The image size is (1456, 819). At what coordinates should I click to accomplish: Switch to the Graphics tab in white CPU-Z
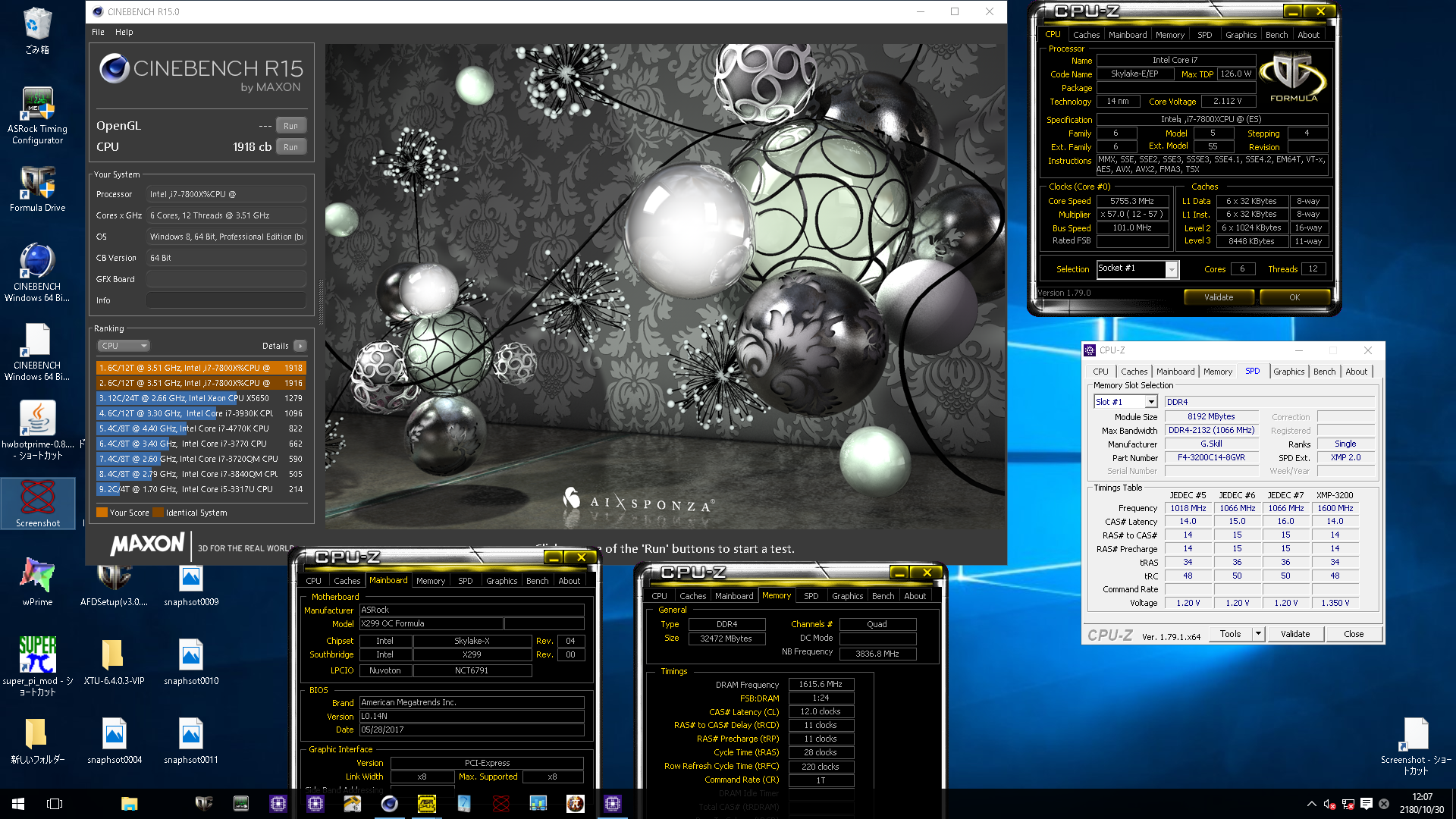click(x=1288, y=372)
